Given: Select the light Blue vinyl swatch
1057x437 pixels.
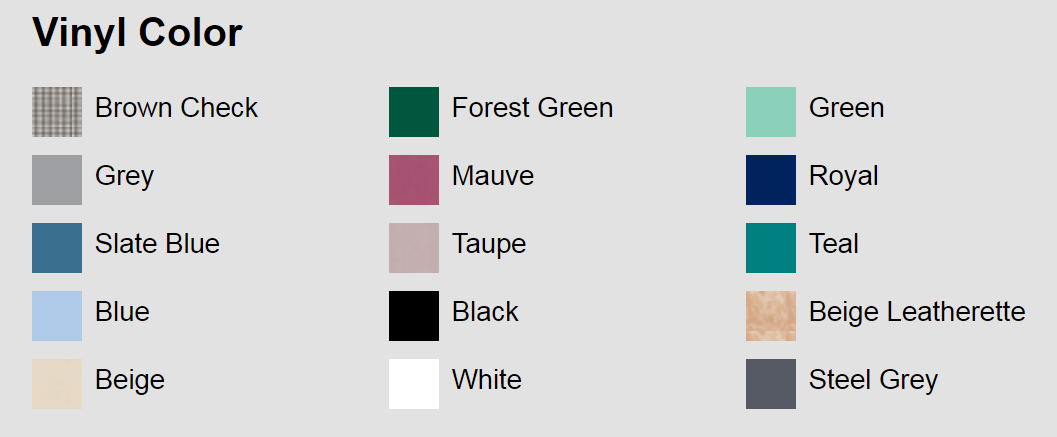Looking at the screenshot, I should coord(57,316).
